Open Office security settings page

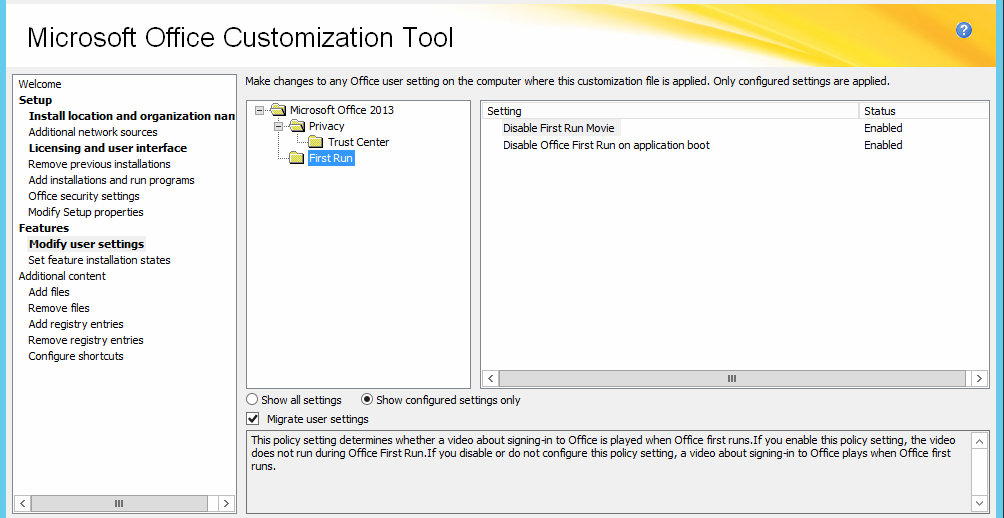click(x=86, y=196)
